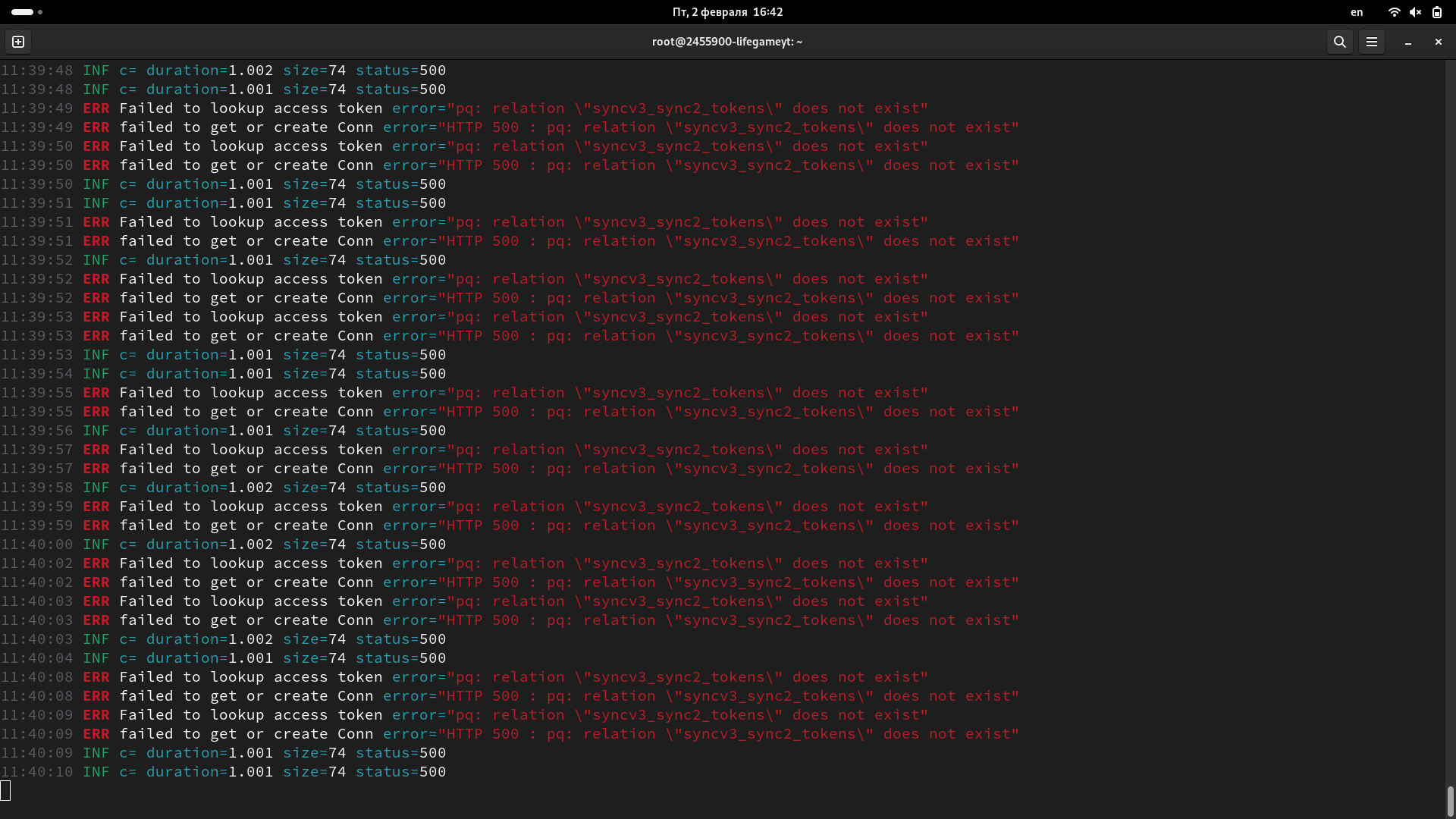Open terminal search
Image resolution: width=1456 pixels, height=819 pixels.
click(x=1340, y=42)
